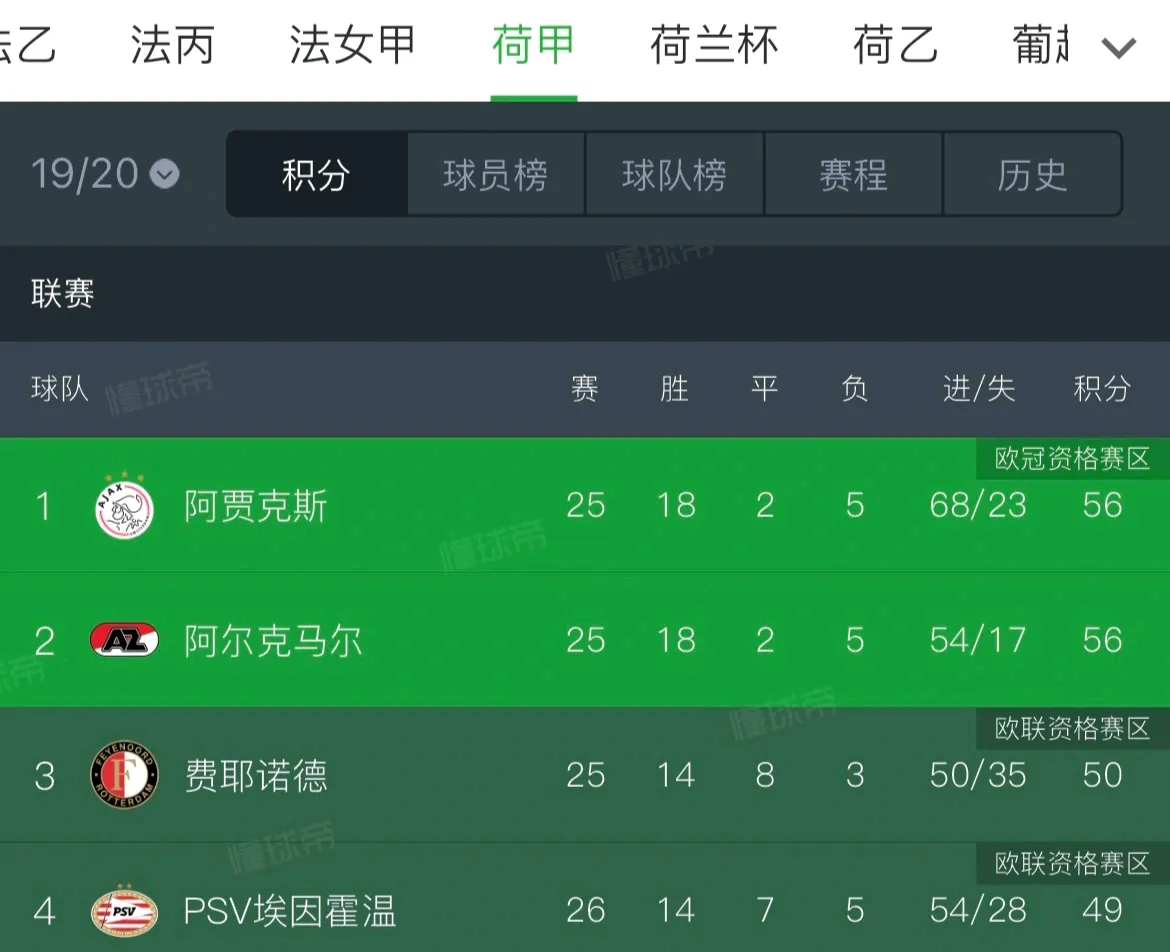Click the AZ Alkmaar team logo
The width and height of the screenshot is (1170, 952).
124,641
